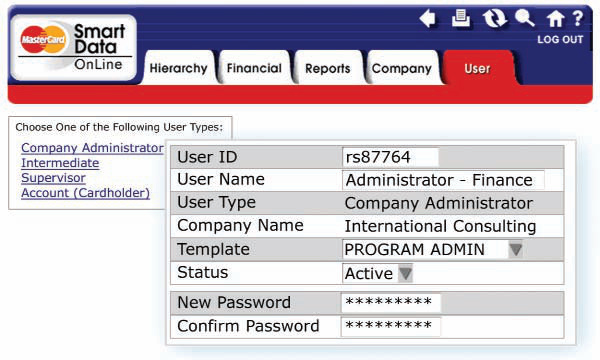Screen dimensions: 600x360
Task: Click the New Password field
Action: click(391, 303)
